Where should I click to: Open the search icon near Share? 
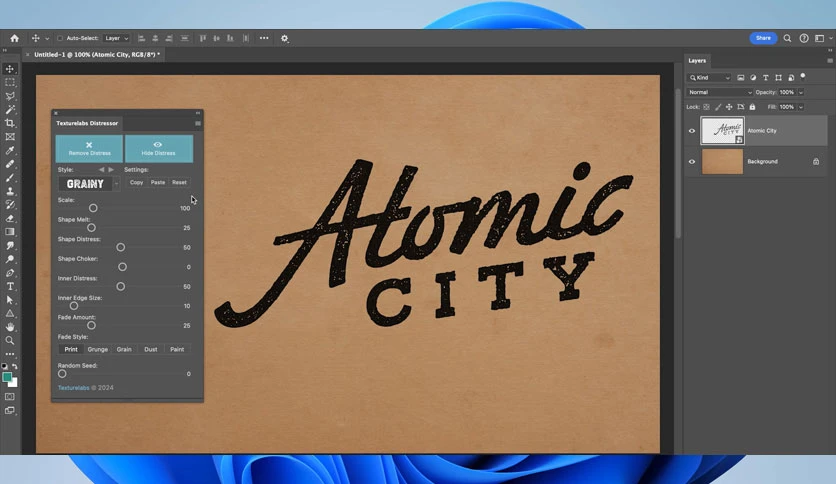(x=787, y=38)
